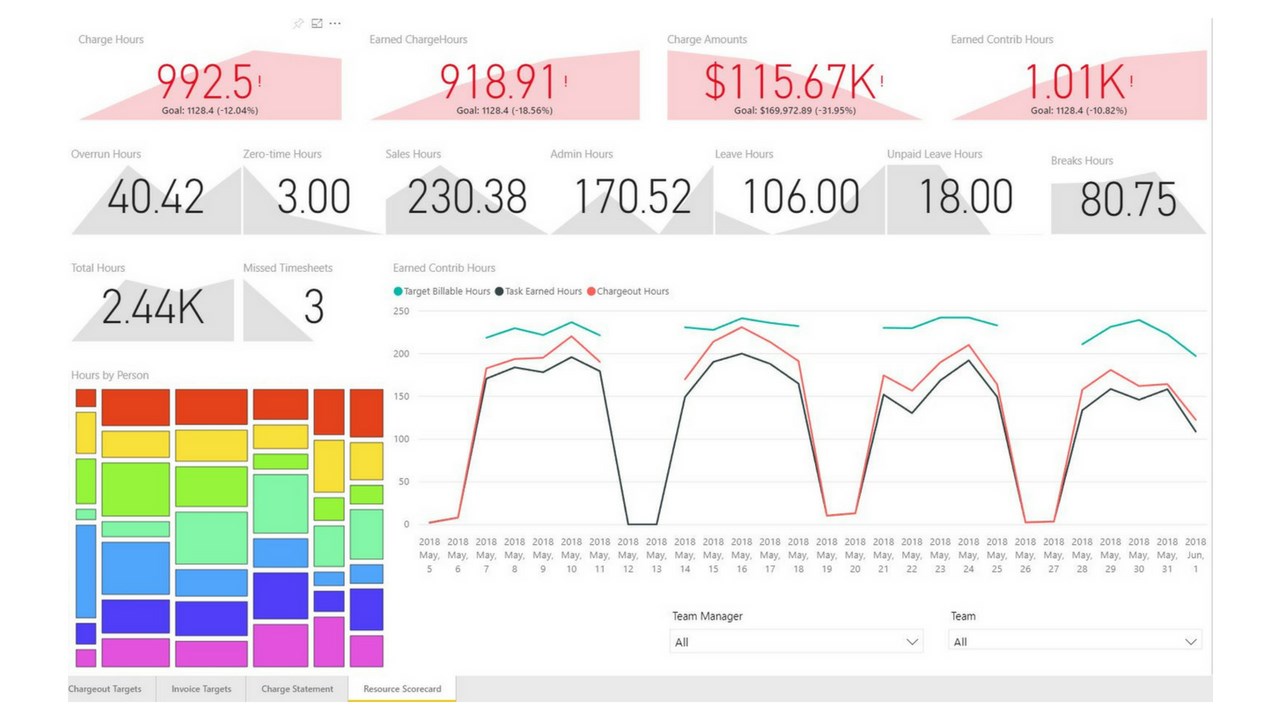The height and width of the screenshot is (720, 1280).
Task: Pin the visual to a dashboard
Action: (x=297, y=23)
